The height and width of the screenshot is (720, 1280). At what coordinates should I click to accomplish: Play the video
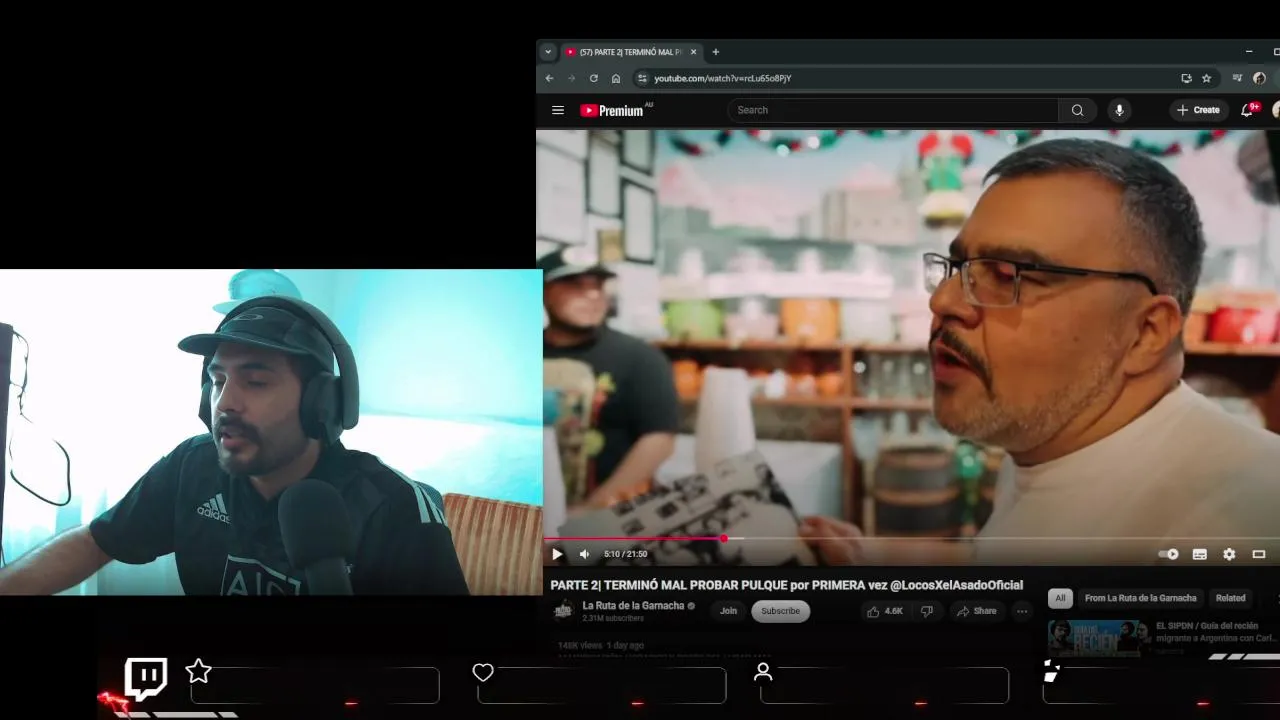(x=557, y=554)
